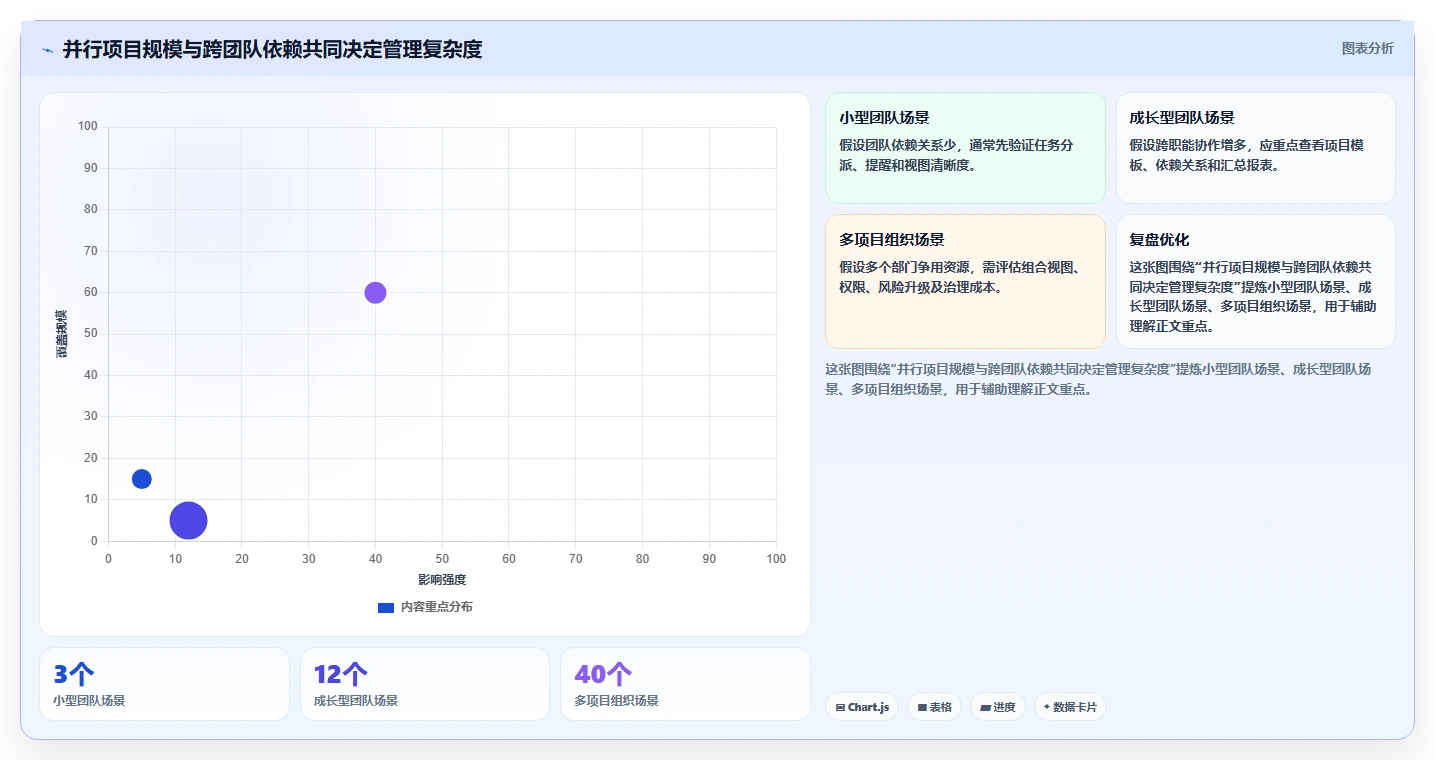Click the Chart.js tag chip
Screen dimensions: 1435x760
coord(862,707)
